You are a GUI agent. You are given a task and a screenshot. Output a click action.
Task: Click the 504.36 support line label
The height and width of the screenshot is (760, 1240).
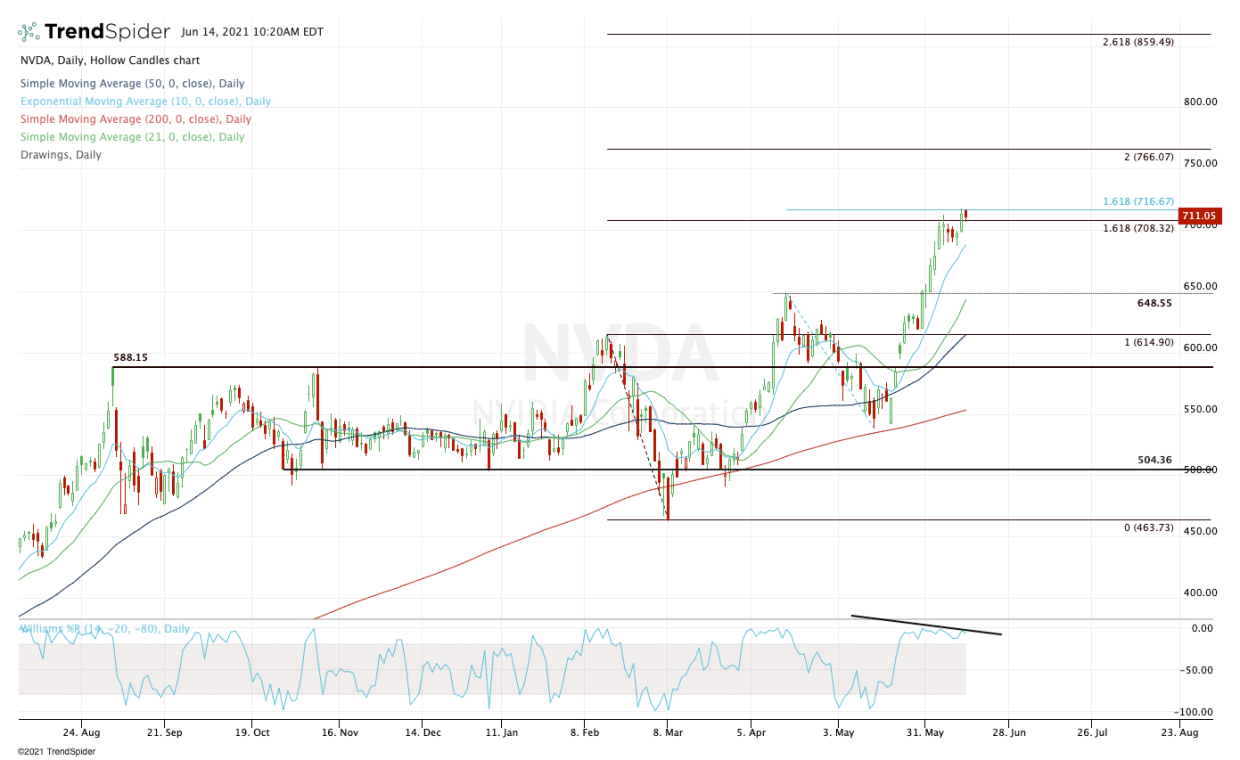click(1154, 460)
